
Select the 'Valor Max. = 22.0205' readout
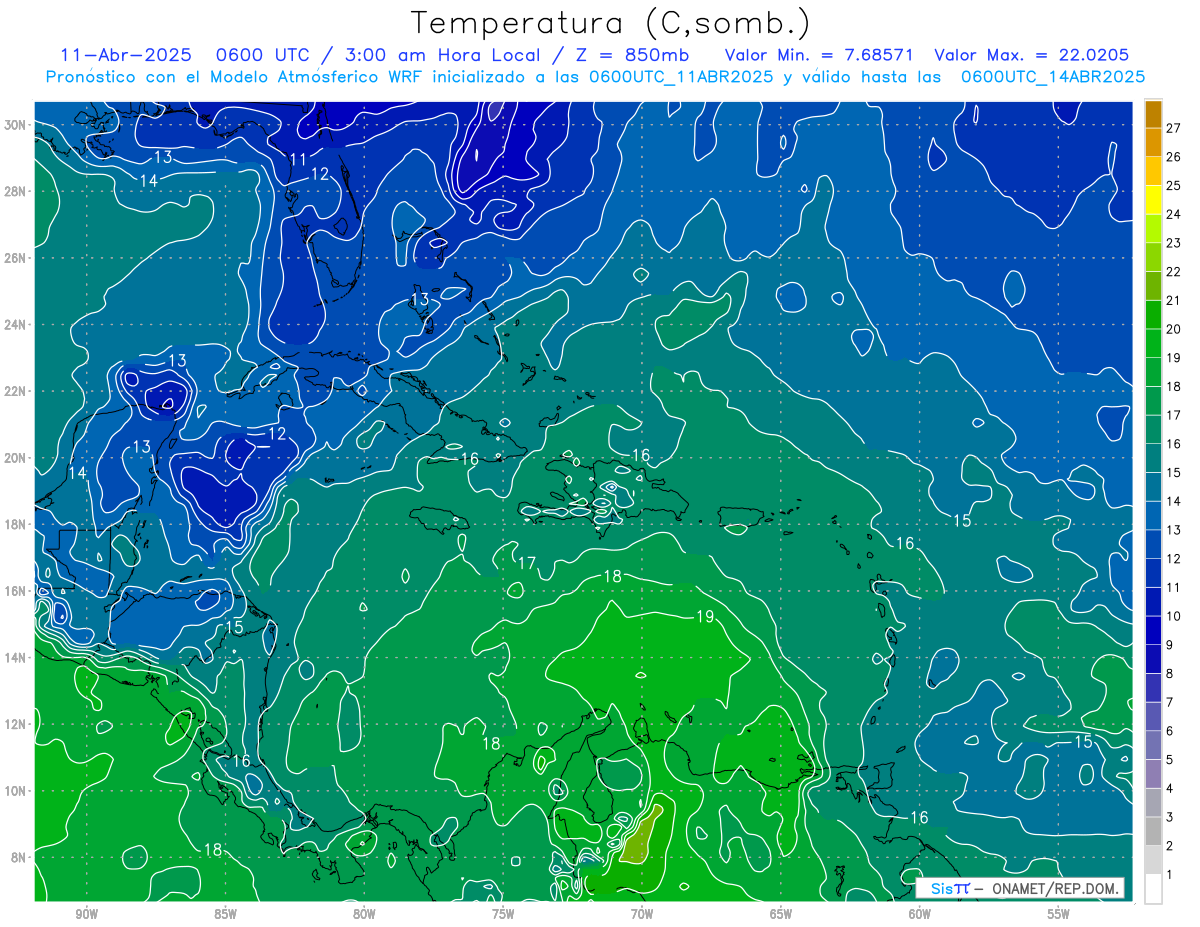point(1032,55)
